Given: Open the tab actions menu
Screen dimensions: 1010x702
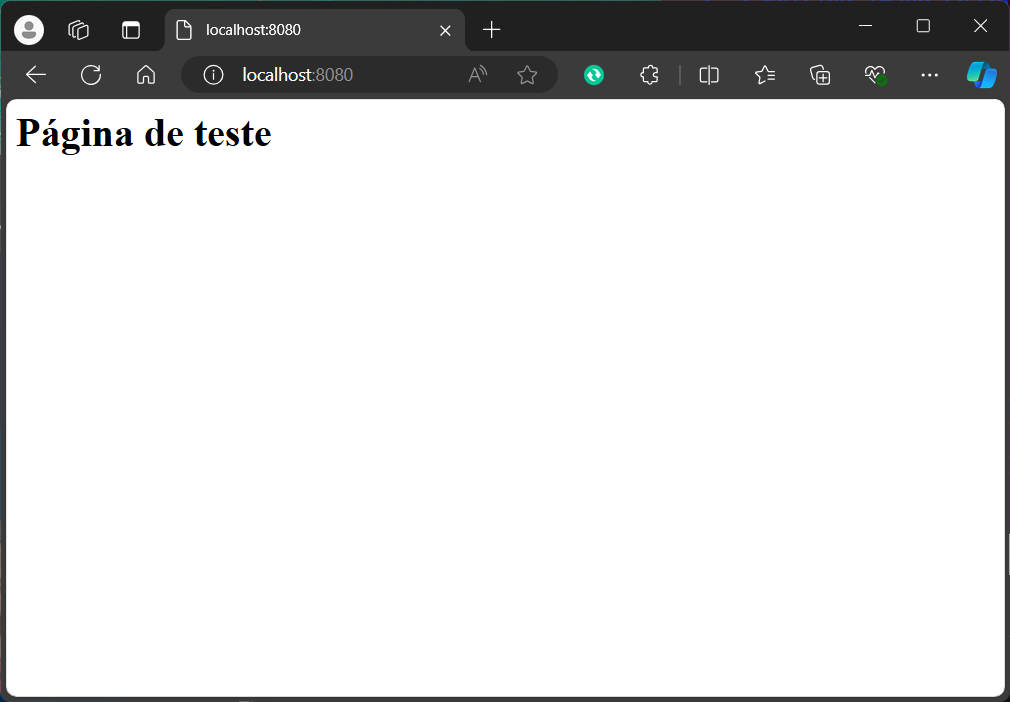Looking at the screenshot, I should pyautogui.click(x=131, y=30).
